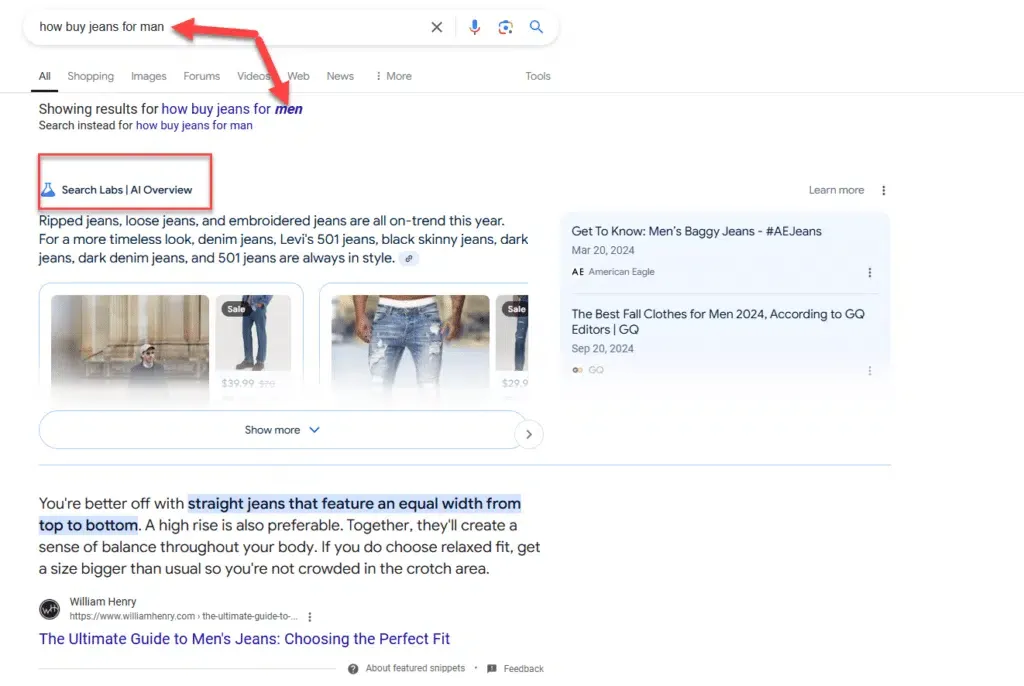
Task: Open search Tools options
Action: (x=537, y=76)
